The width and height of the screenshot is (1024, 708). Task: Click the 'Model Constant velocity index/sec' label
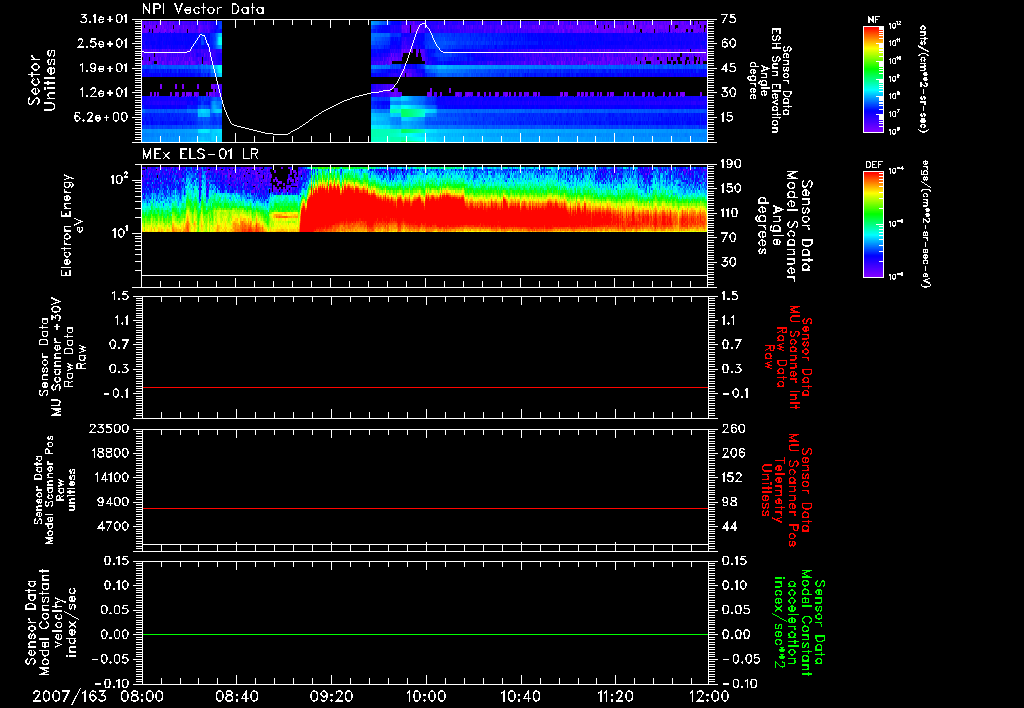50,620
